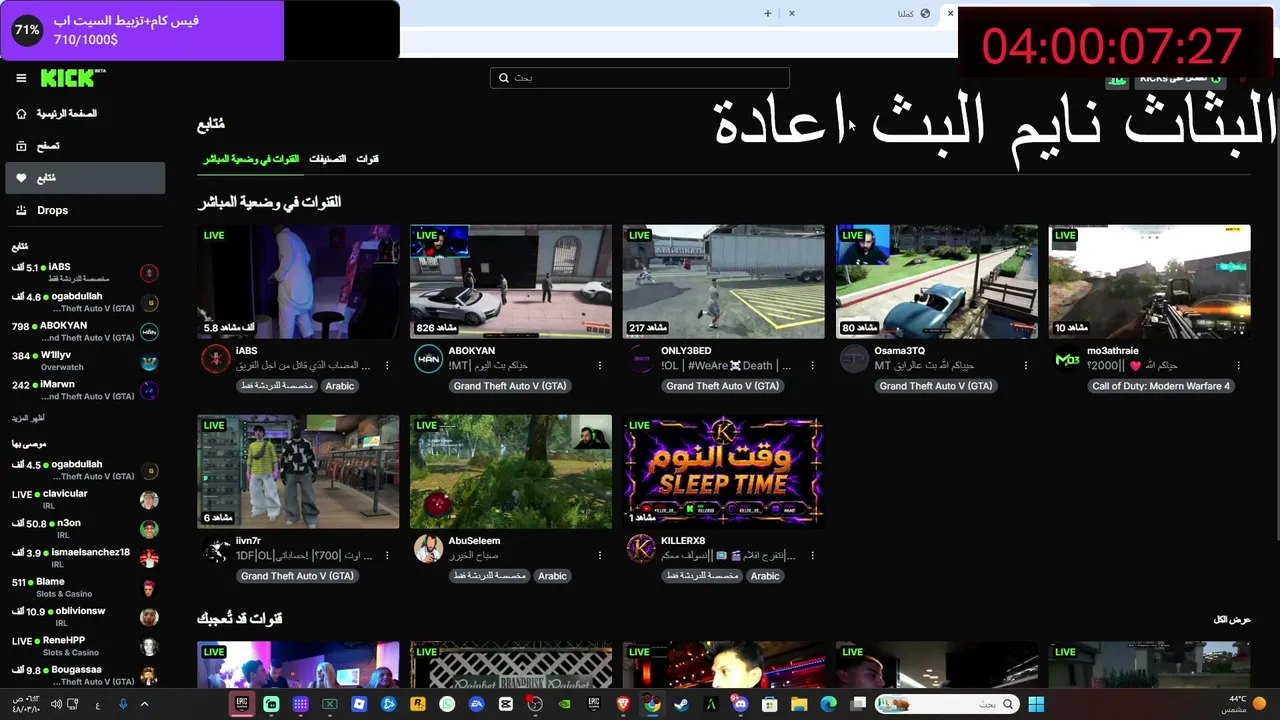Viewport: 1280px width, 720px height.
Task: Open Brave browser from the taskbar
Action: click(x=624, y=704)
